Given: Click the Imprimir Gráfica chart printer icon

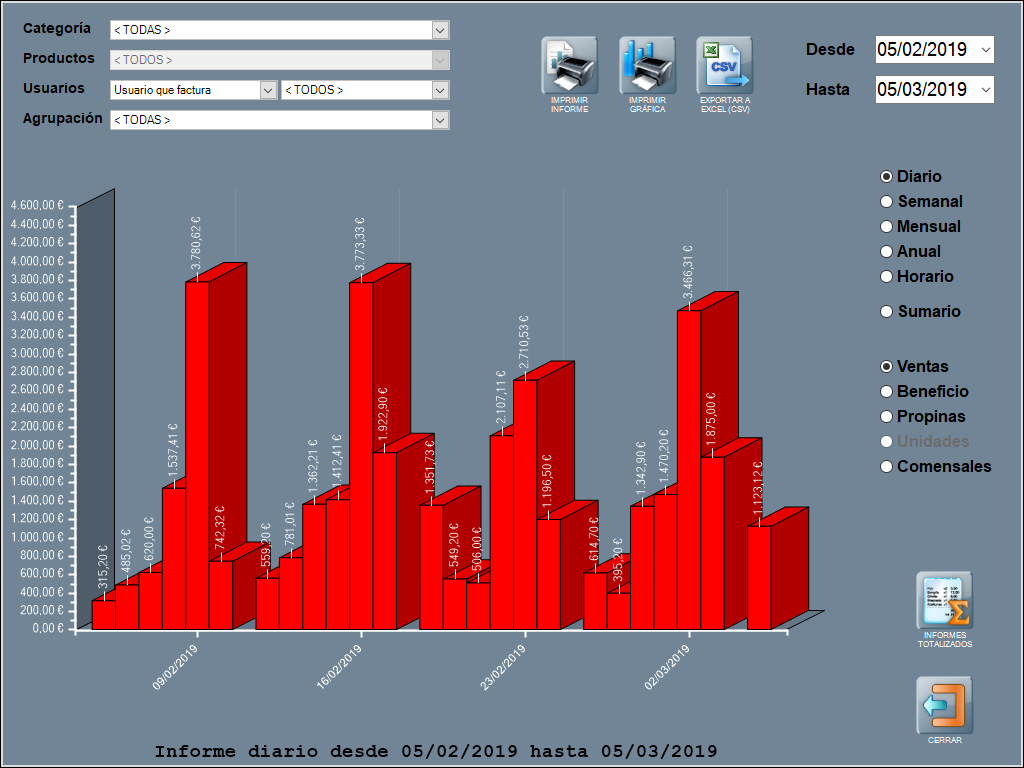Looking at the screenshot, I should (x=647, y=66).
